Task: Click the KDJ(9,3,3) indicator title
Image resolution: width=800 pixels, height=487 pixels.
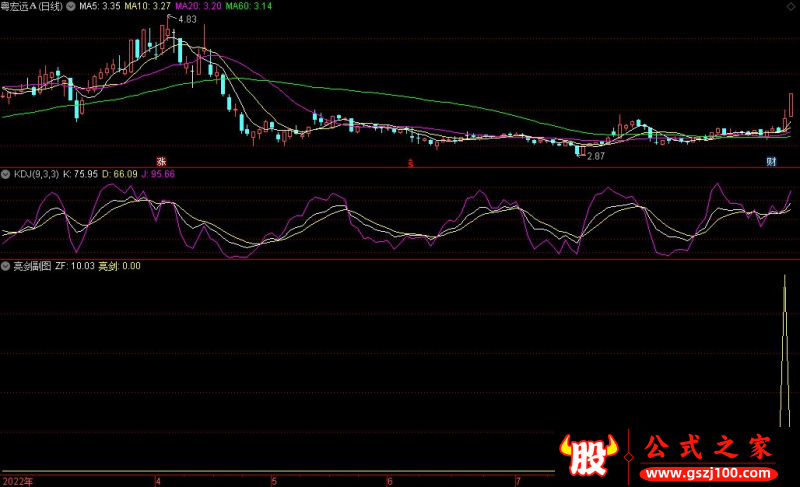Action: pos(36,174)
